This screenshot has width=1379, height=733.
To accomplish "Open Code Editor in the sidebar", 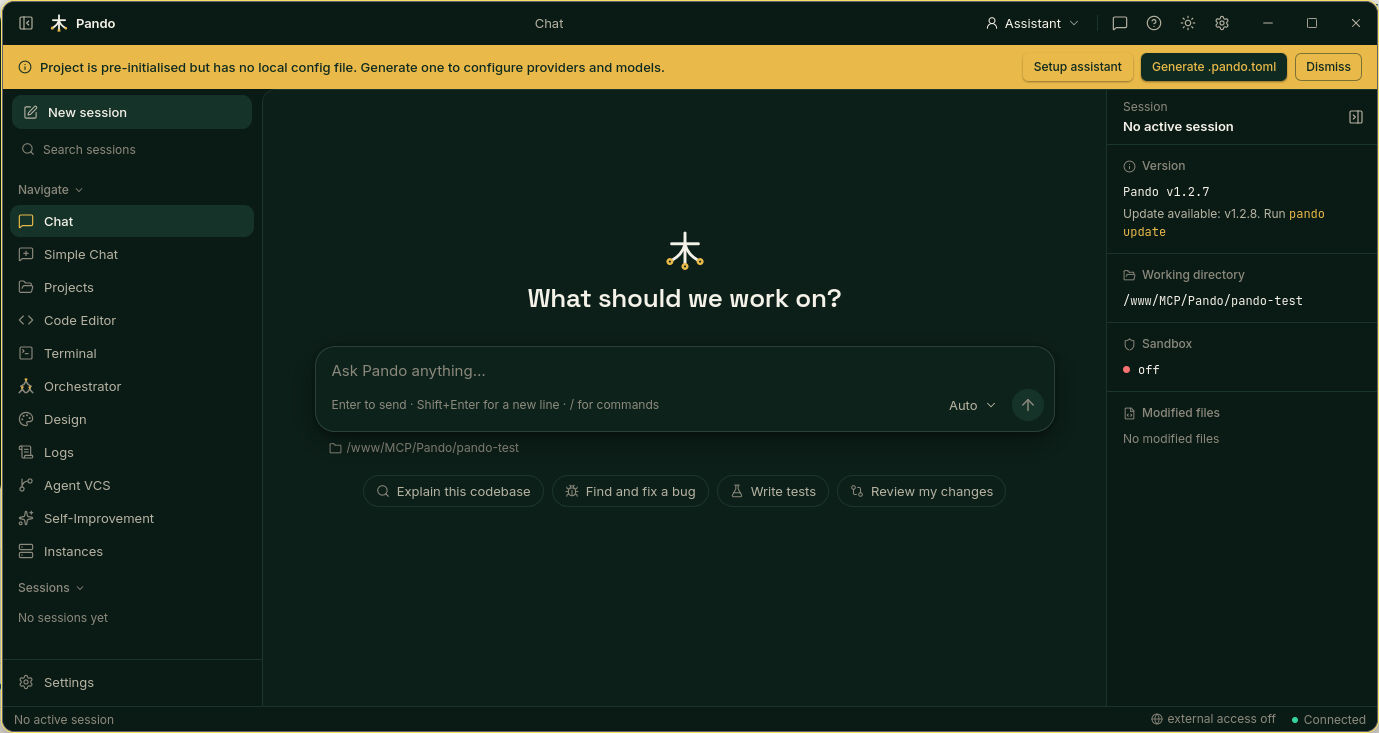I will pyautogui.click(x=132, y=320).
